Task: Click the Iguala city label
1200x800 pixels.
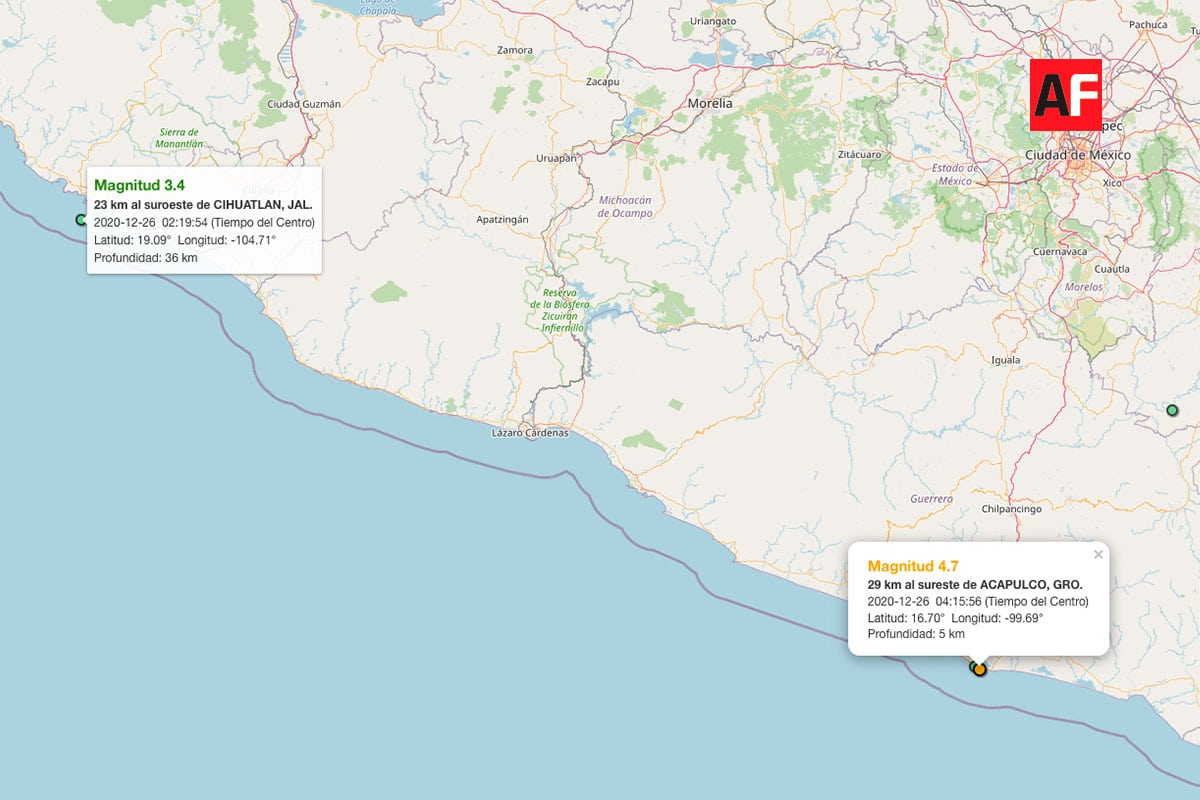Action: point(1006,360)
